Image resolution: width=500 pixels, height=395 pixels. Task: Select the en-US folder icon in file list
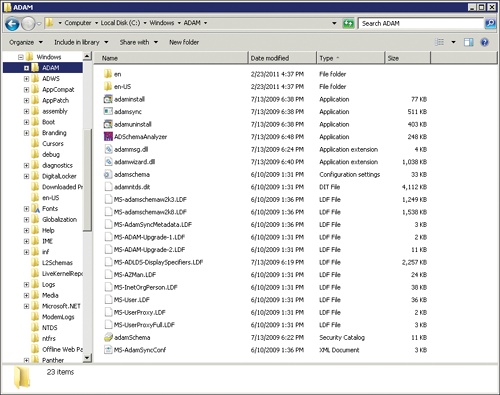(x=108, y=86)
